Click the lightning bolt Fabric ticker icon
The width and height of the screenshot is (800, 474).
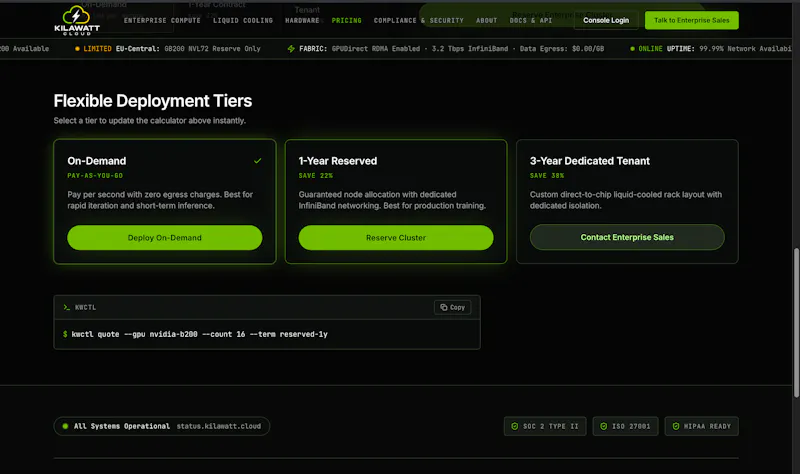click(x=291, y=48)
